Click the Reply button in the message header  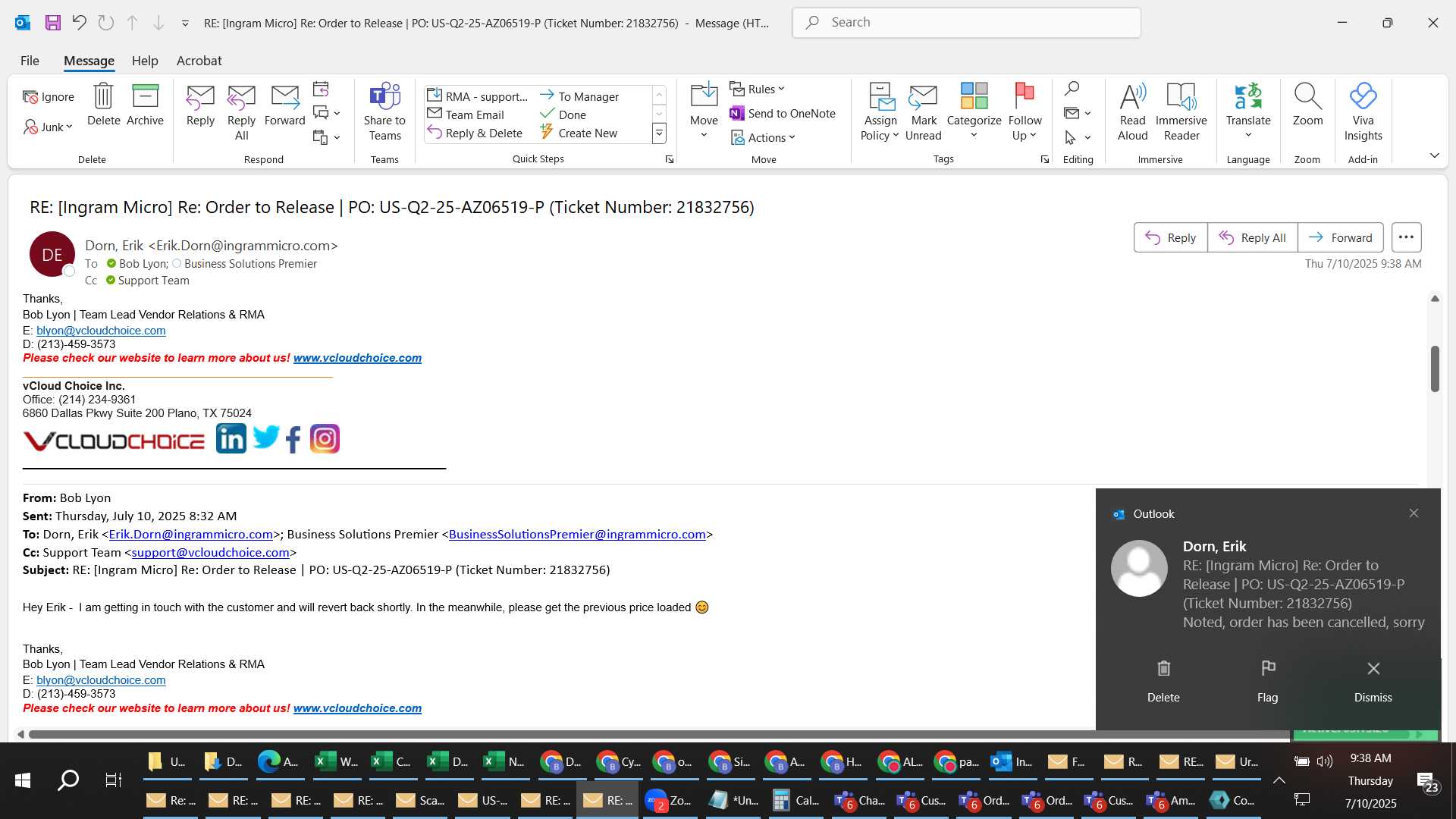pos(1170,237)
